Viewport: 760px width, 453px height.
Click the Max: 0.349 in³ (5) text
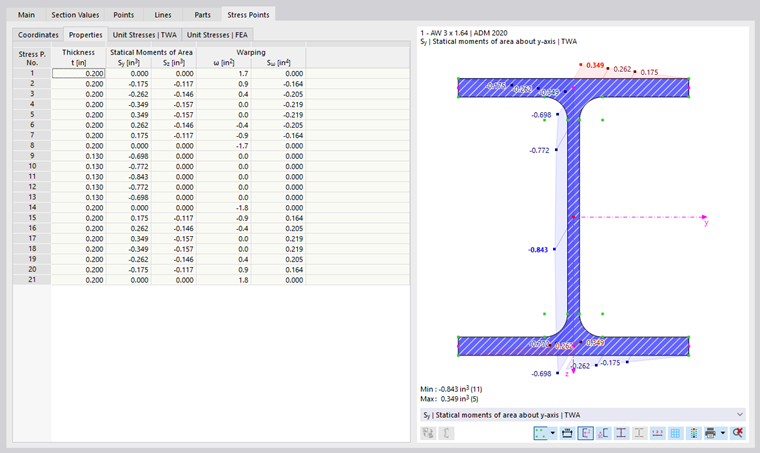tap(449, 399)
